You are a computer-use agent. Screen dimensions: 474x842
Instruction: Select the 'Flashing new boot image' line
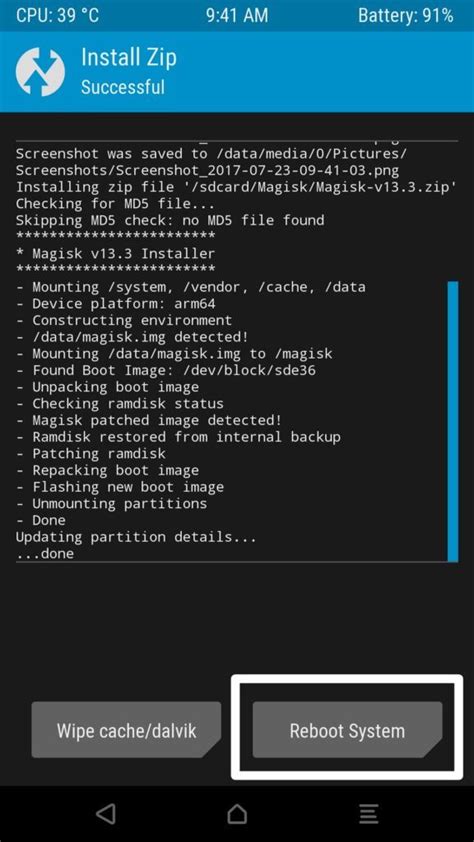[120, 487]
